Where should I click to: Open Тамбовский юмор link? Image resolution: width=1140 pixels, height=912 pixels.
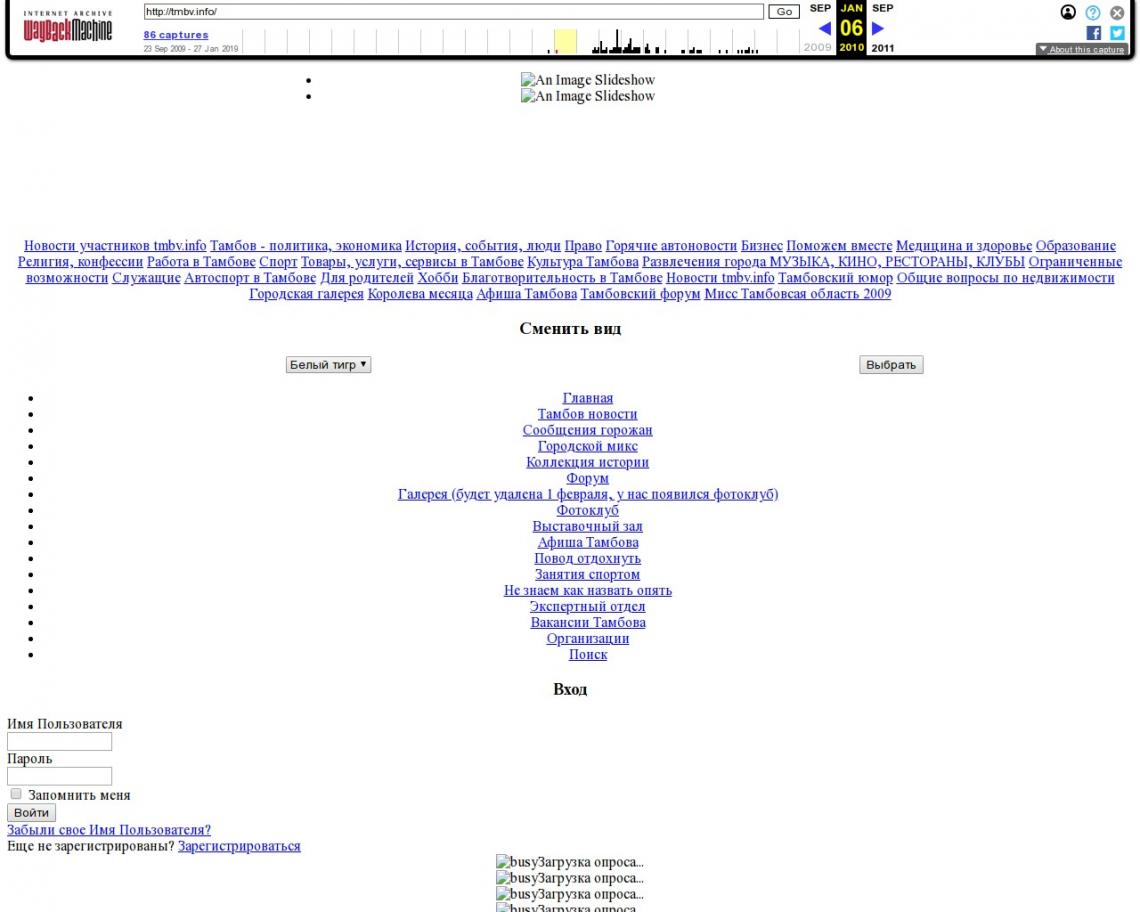point(835,278)
